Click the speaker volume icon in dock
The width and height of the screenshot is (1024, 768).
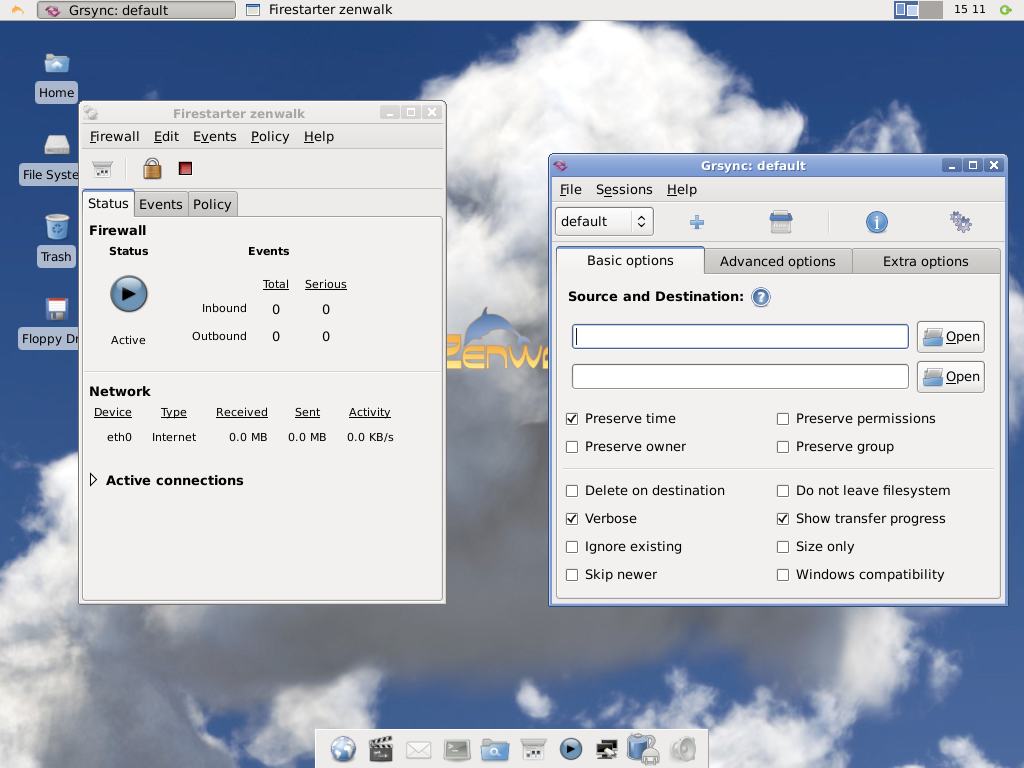coord(683,749)
